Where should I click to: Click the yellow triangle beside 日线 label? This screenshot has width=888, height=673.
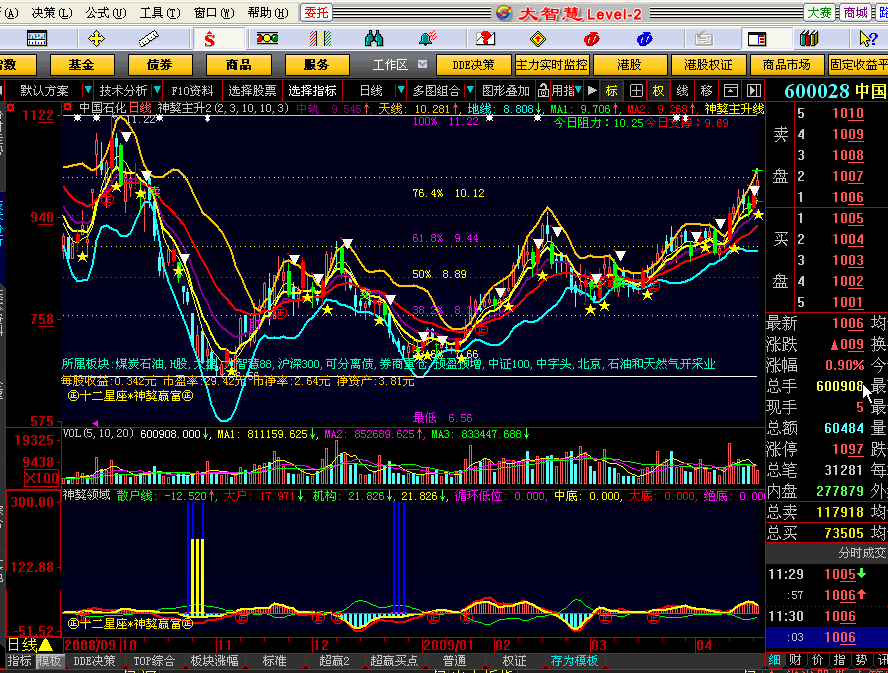(46, 645)
